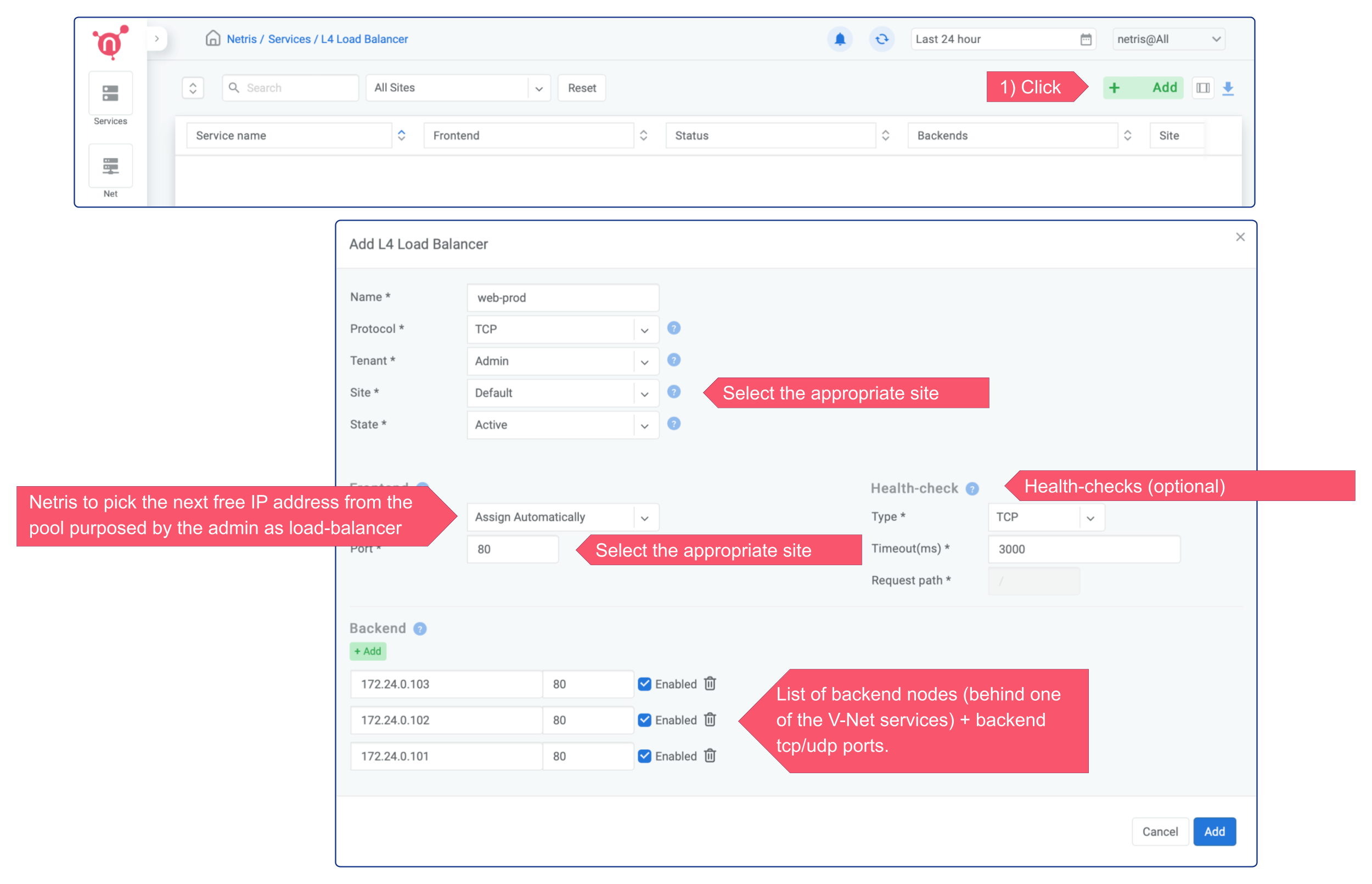Click the refresh sync icon
The width and height of the screenshot is (1372, 884).
click(881, 39)
